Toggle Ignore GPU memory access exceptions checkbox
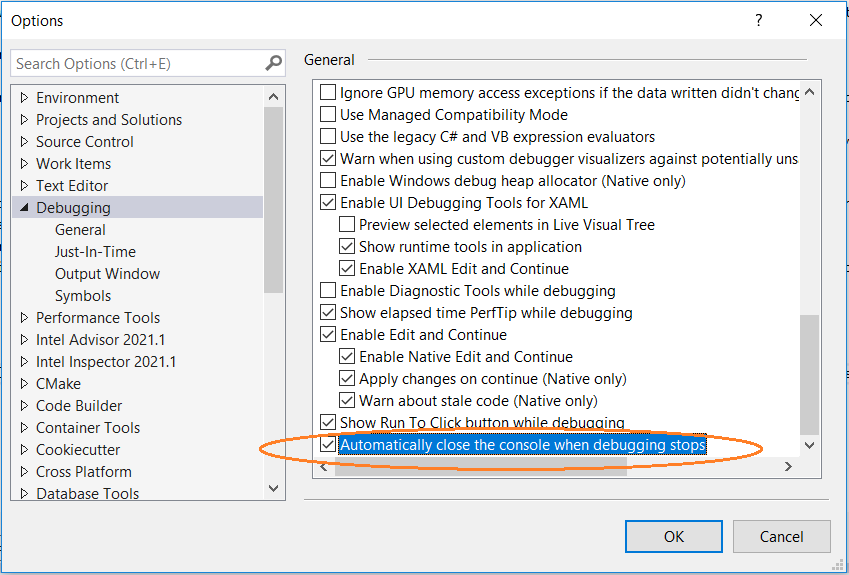849x575 pixels. click(x=328, y=93)
